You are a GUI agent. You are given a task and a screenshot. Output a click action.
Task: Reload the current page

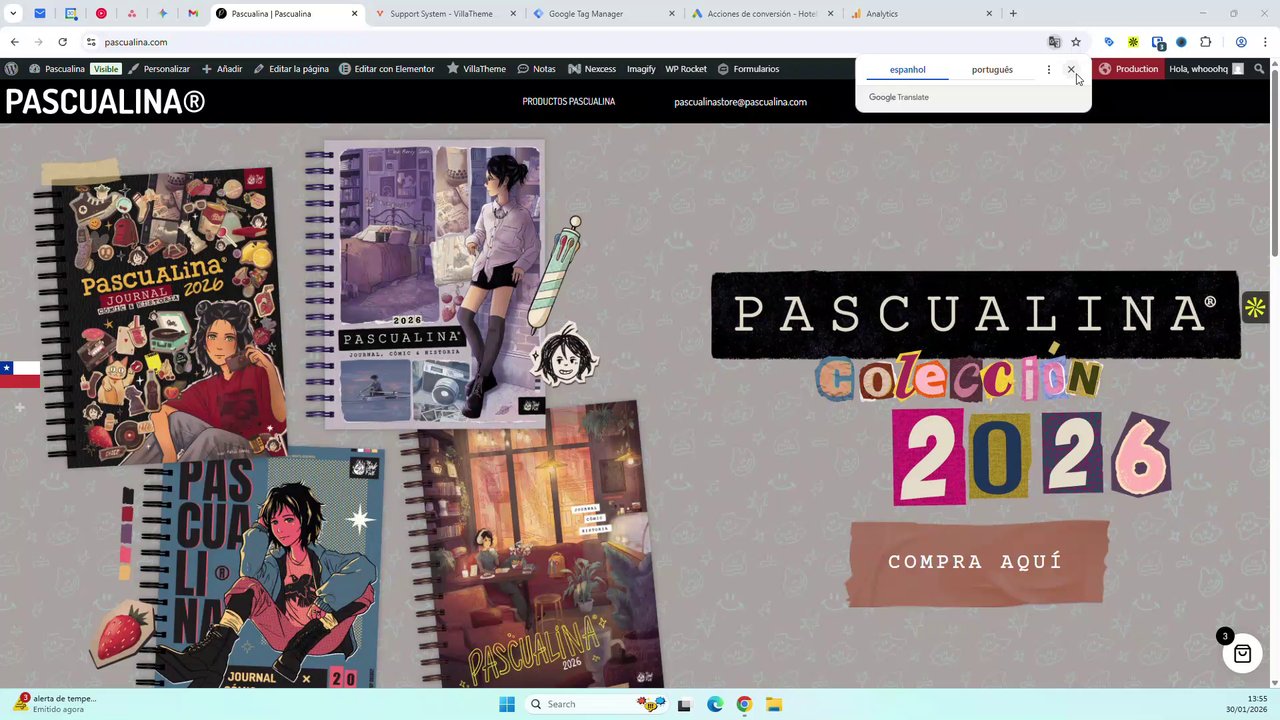62,42
